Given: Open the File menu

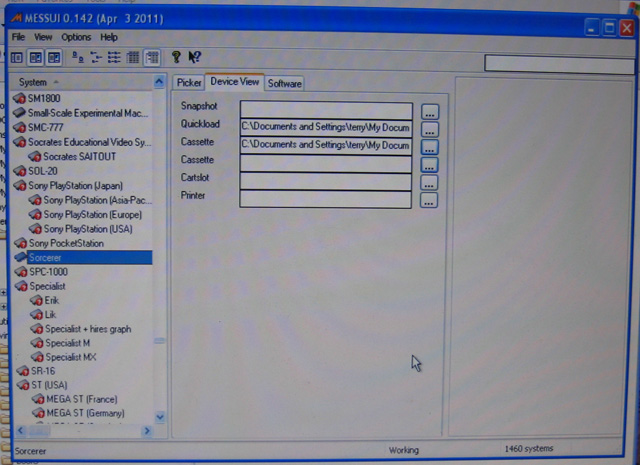Looking at the screenshot, I should tap(18, 37).
